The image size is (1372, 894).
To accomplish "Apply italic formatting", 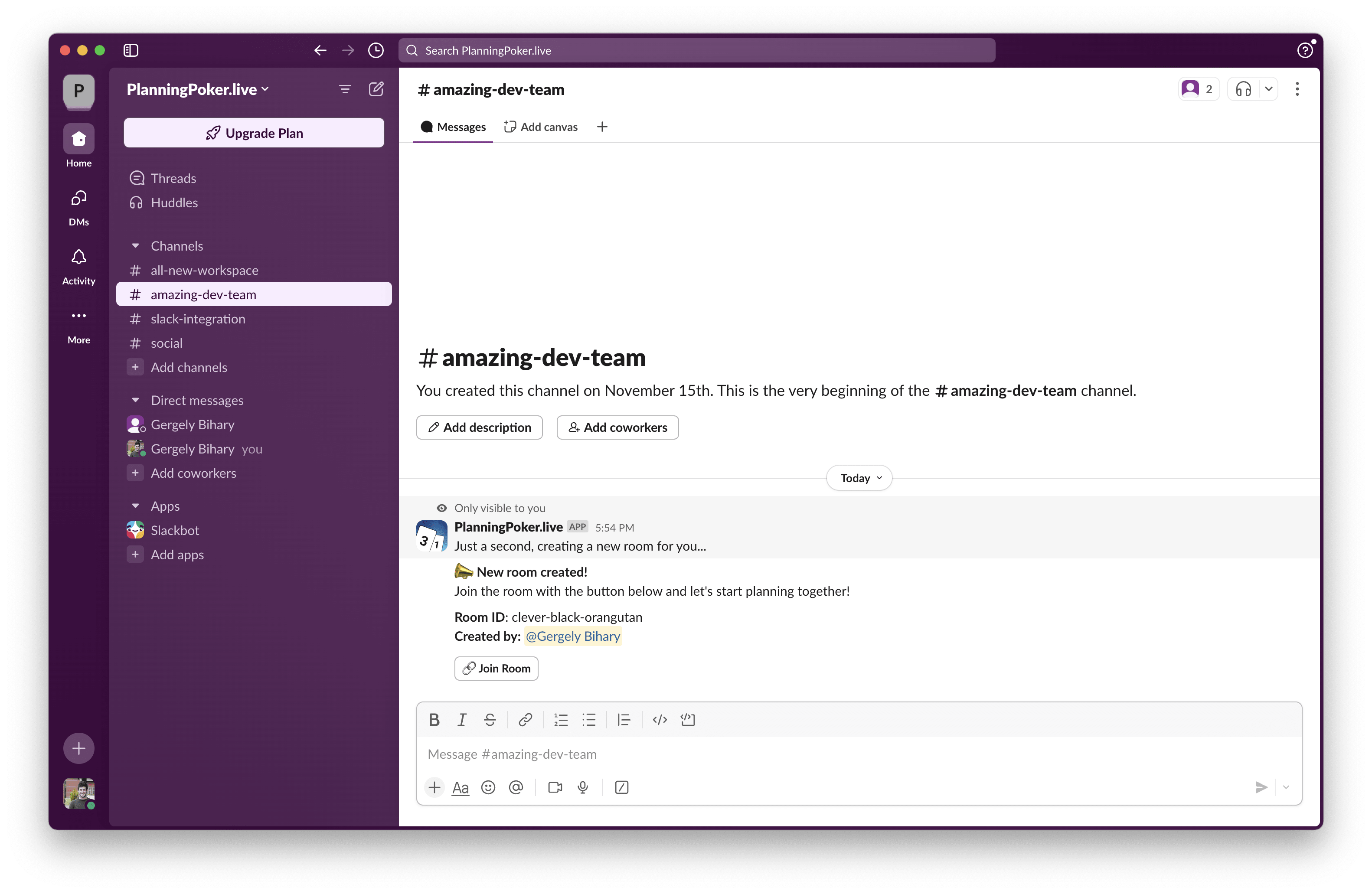I will point(462,719).
